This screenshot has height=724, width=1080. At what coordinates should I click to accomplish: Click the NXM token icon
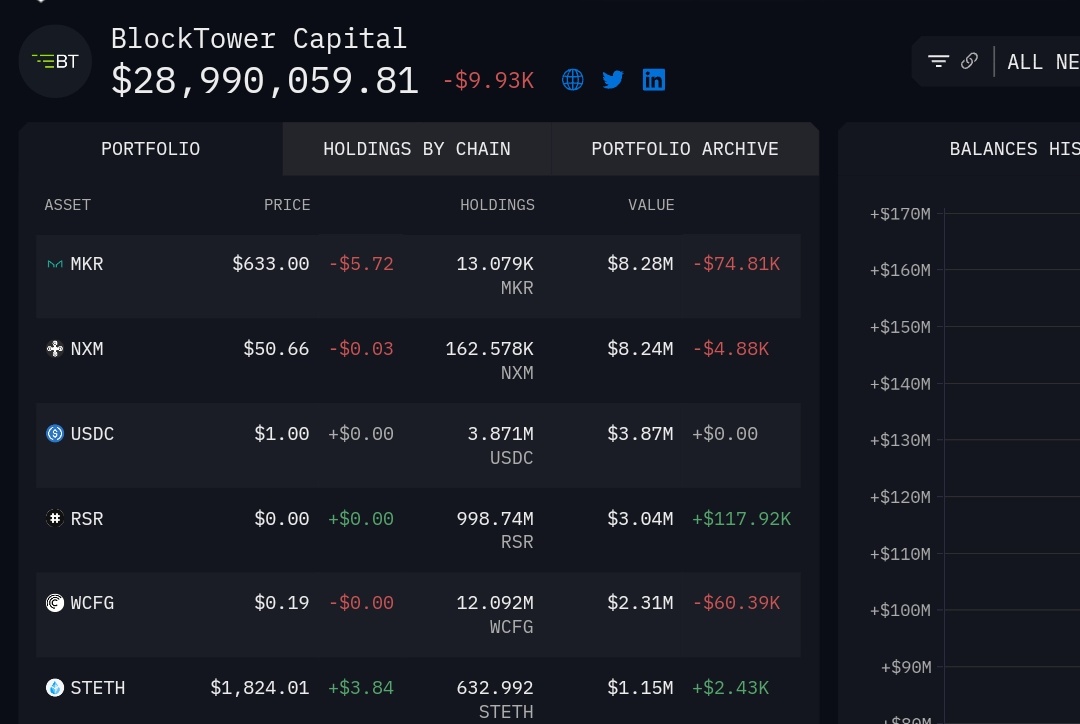[x=54, y=349]
